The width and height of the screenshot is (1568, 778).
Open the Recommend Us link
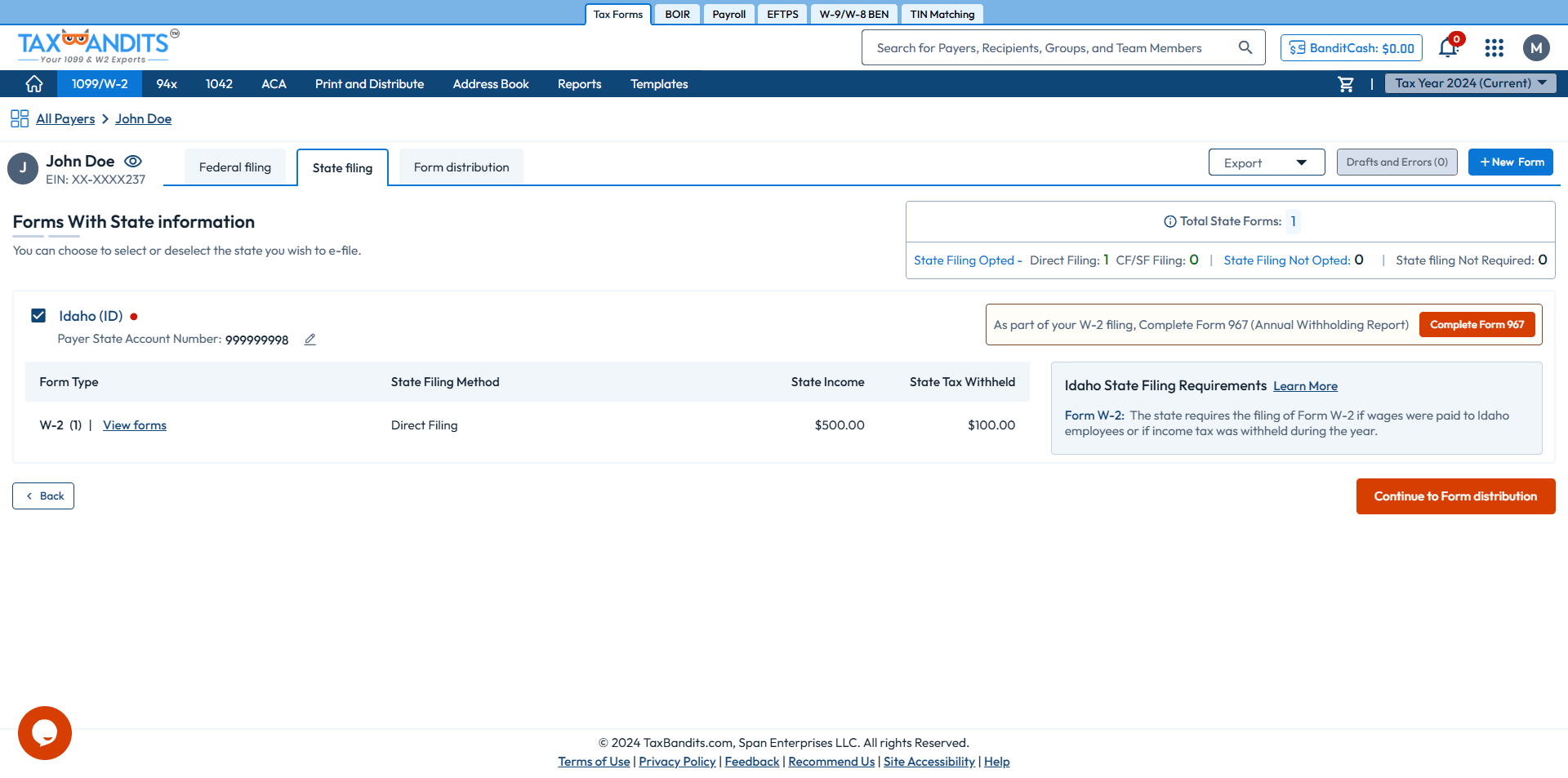point(831,762)
